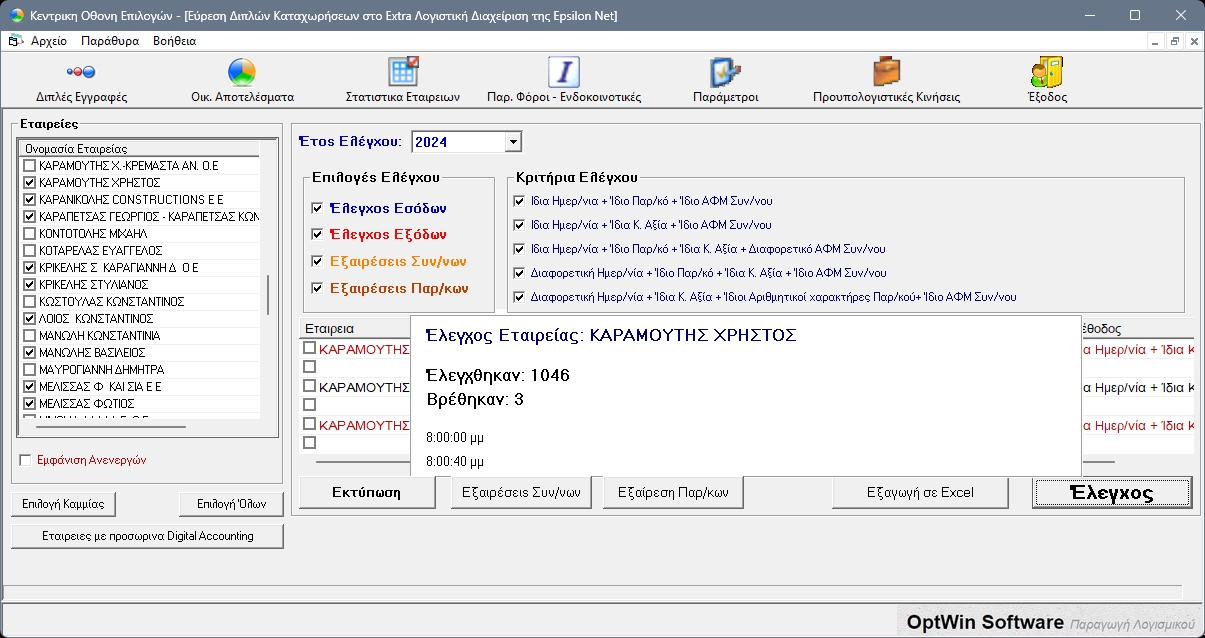Image resolution: width=1205 pixels, height=638 pixels.
Task: Select the Παρ. Φόροι - Ενδοκοινοτικές icon
Action: tap(564, 73)
